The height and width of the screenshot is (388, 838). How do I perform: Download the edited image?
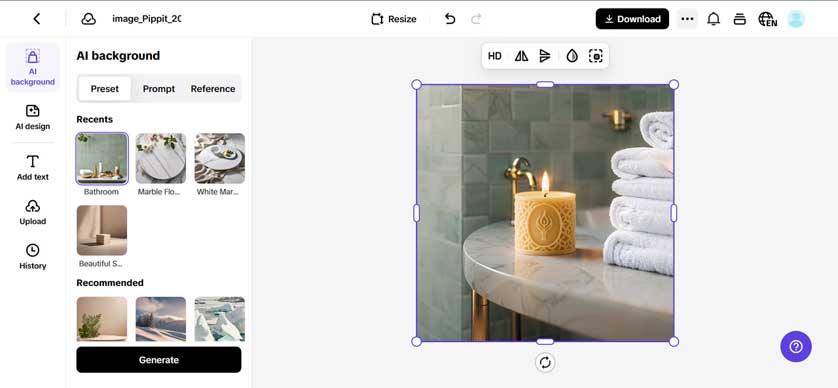coord(632,19)
